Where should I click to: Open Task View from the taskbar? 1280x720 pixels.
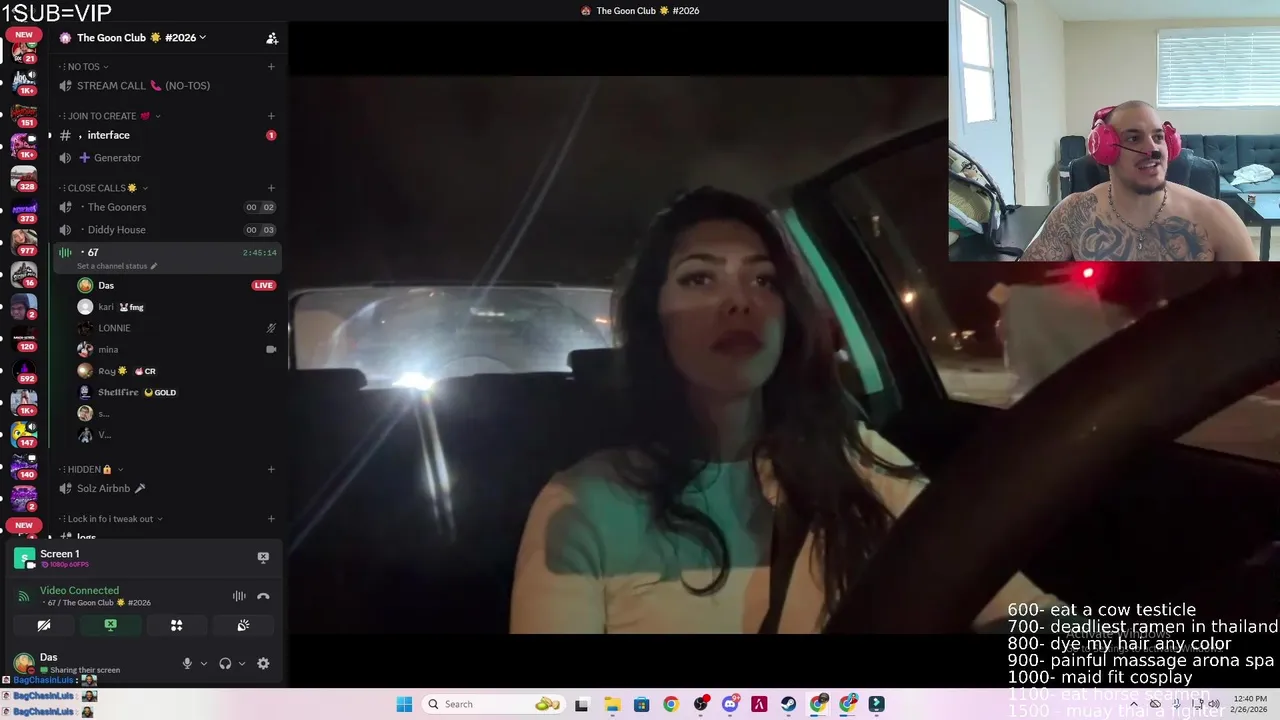click(582, 704)
